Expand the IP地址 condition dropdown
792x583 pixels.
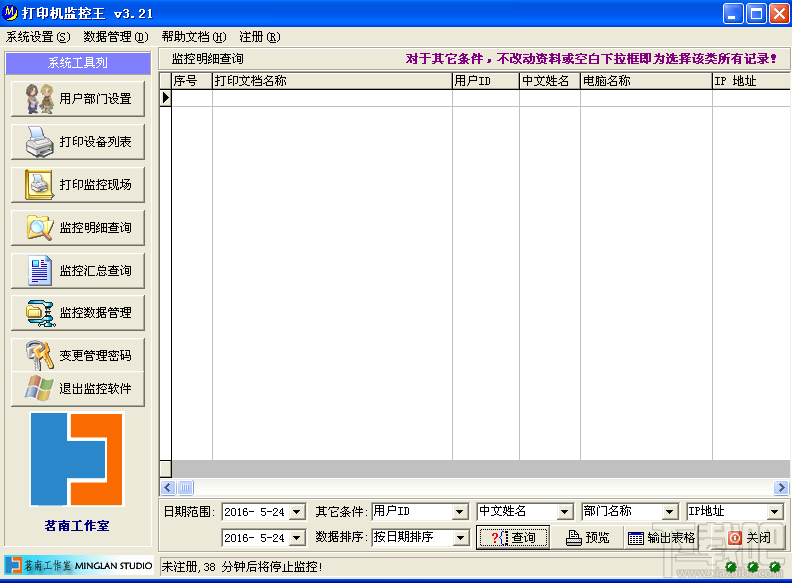(x=775, y=512)
